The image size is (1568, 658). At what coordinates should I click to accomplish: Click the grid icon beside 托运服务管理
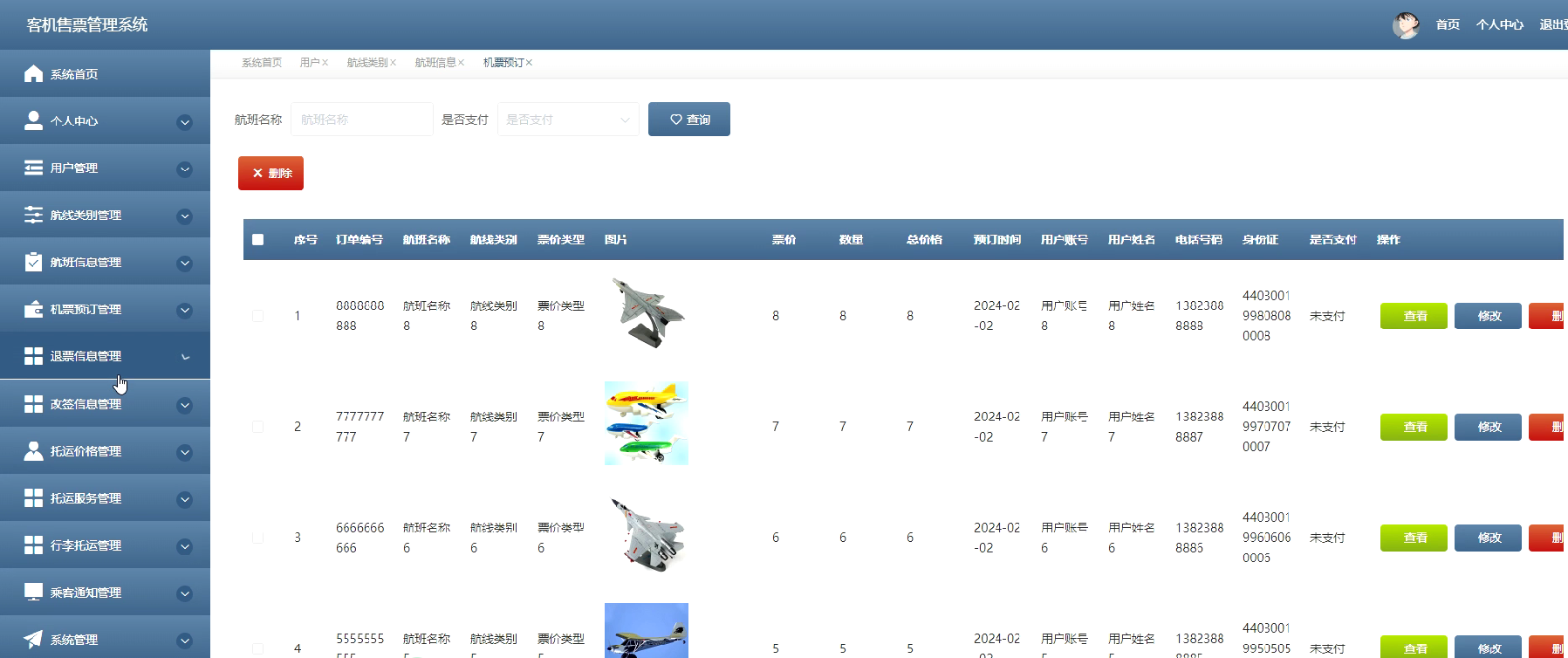[33, 498]
